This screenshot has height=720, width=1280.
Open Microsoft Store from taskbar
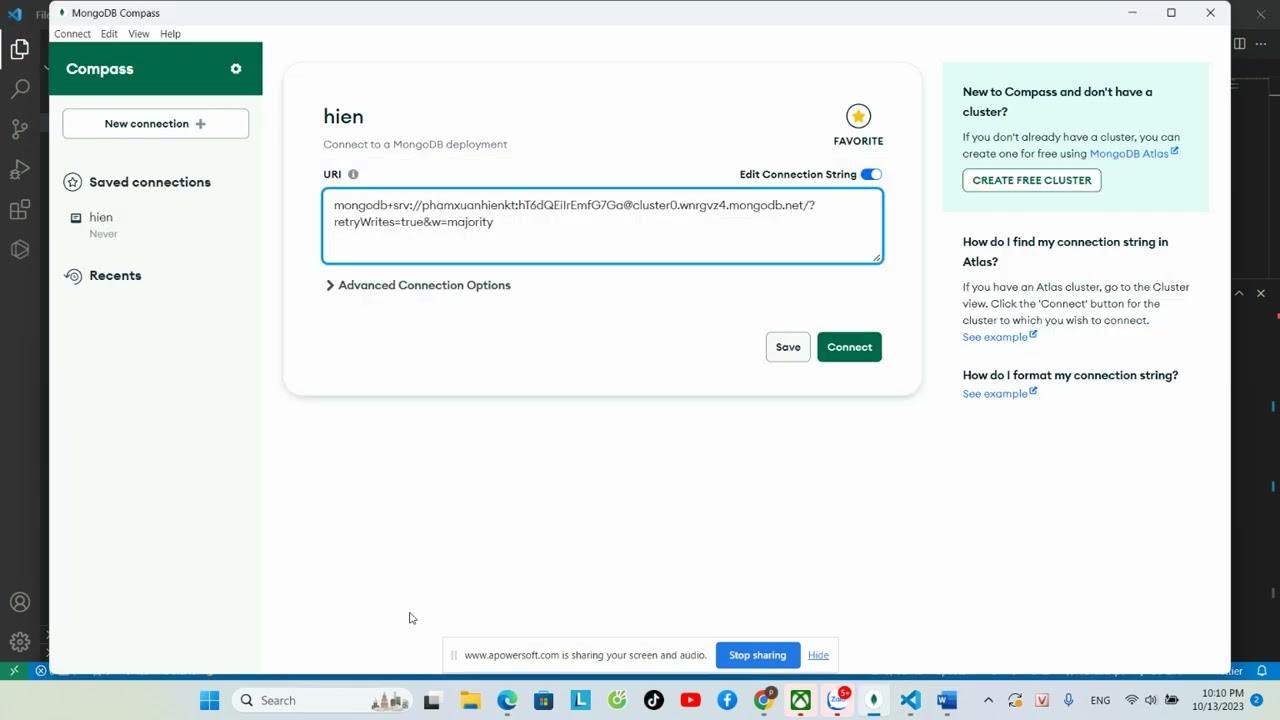click(x=543, y=700)
